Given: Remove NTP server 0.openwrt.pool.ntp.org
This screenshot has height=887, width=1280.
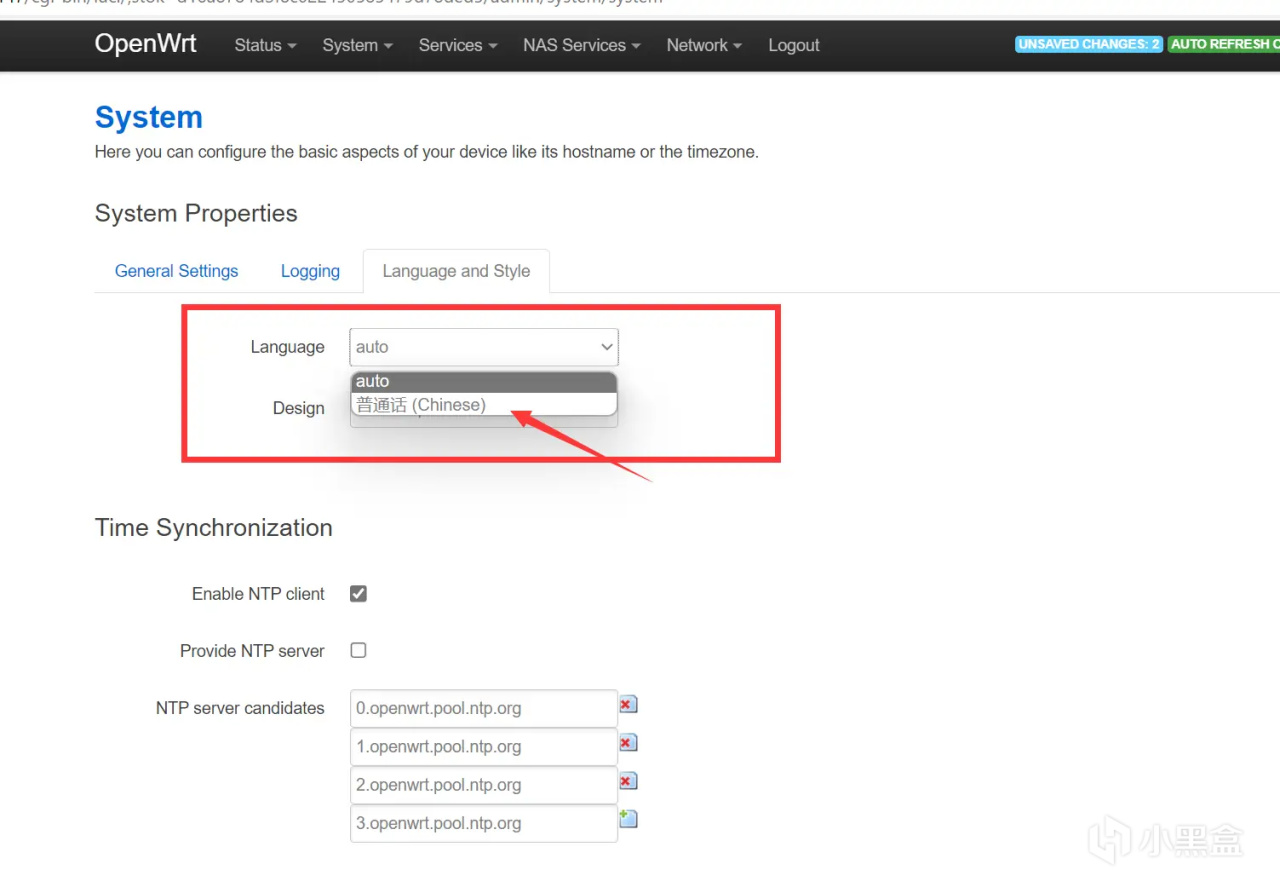Looking at the screenshot, I should pyautogui.click(x=628, y=705).
